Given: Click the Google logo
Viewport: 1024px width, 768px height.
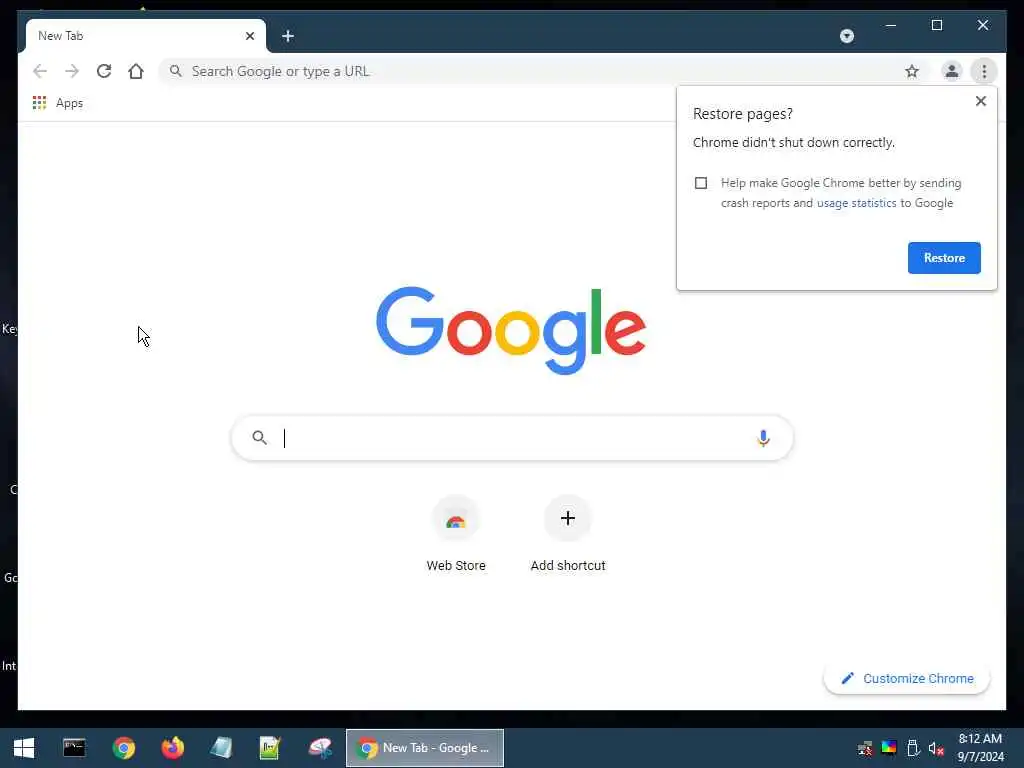Looking at the screenshot, I should [x=511, y=330].
